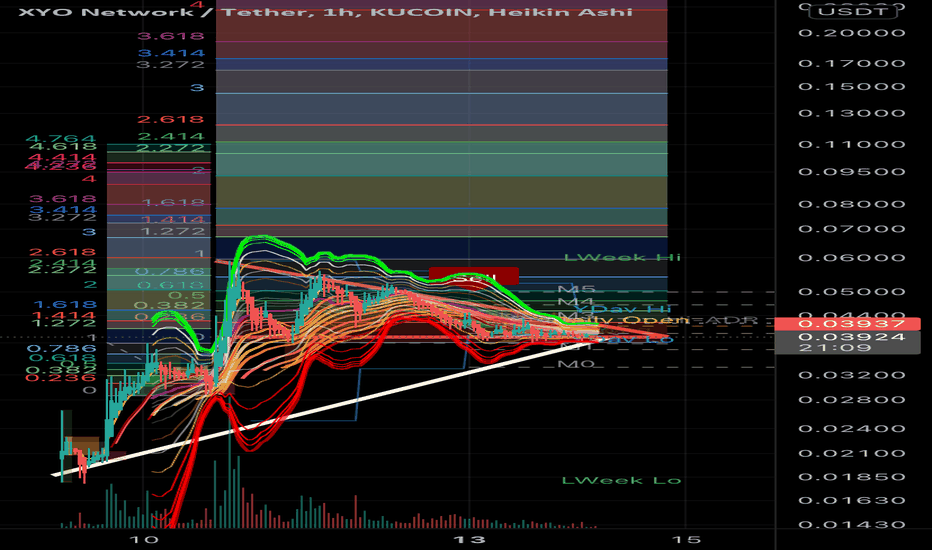Click date 10 on the time axis
Viewport: 932px width, 550px height.
coord(144,540)
